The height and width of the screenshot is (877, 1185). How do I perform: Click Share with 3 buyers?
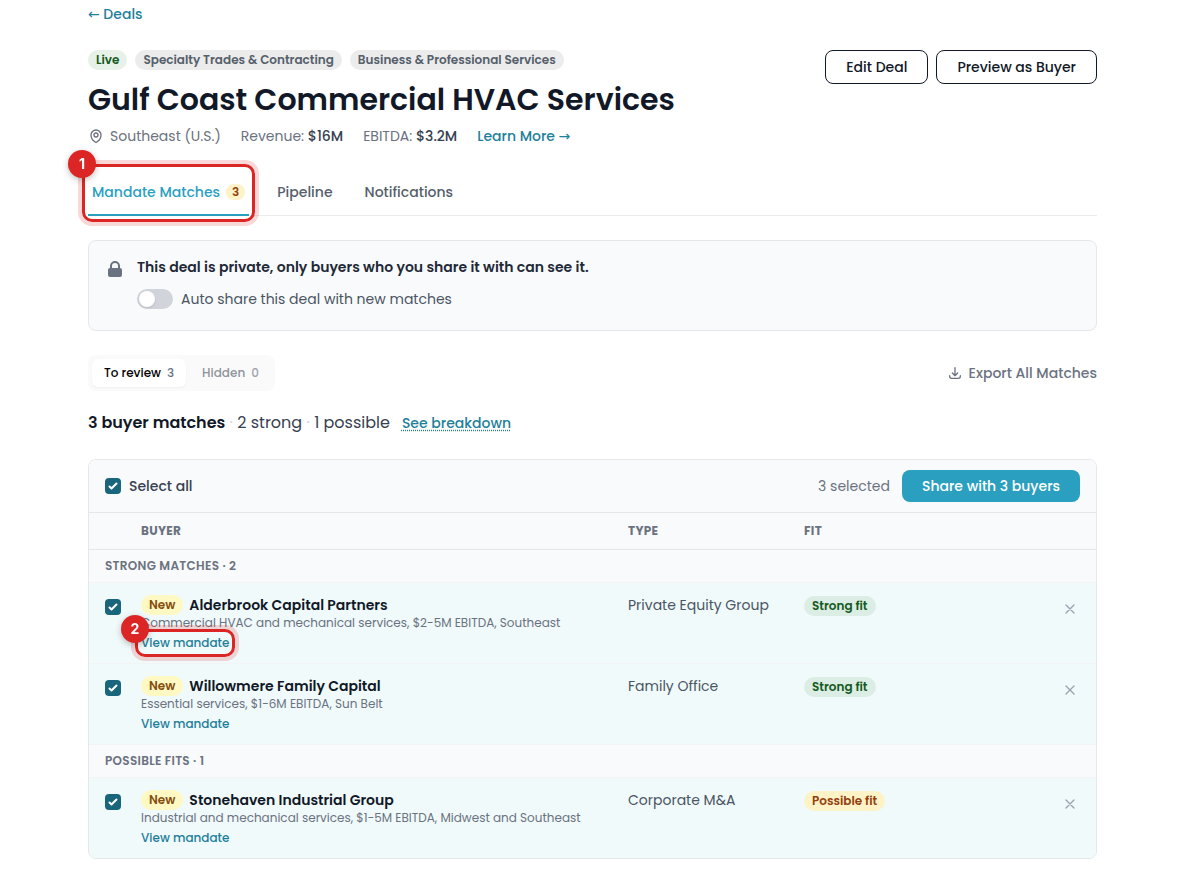click(991, 486)
